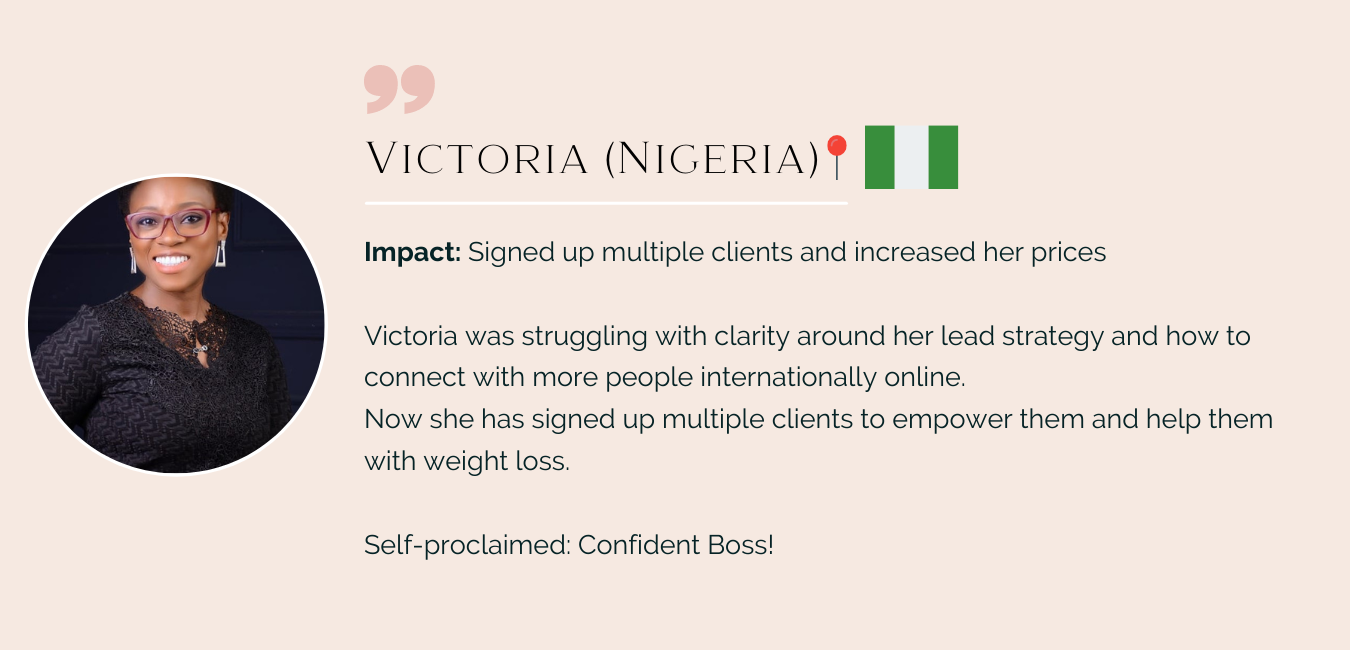Click Victoria's face in the portrait
The height and width of the screenshot is (650, 1350).
[172, 235]
